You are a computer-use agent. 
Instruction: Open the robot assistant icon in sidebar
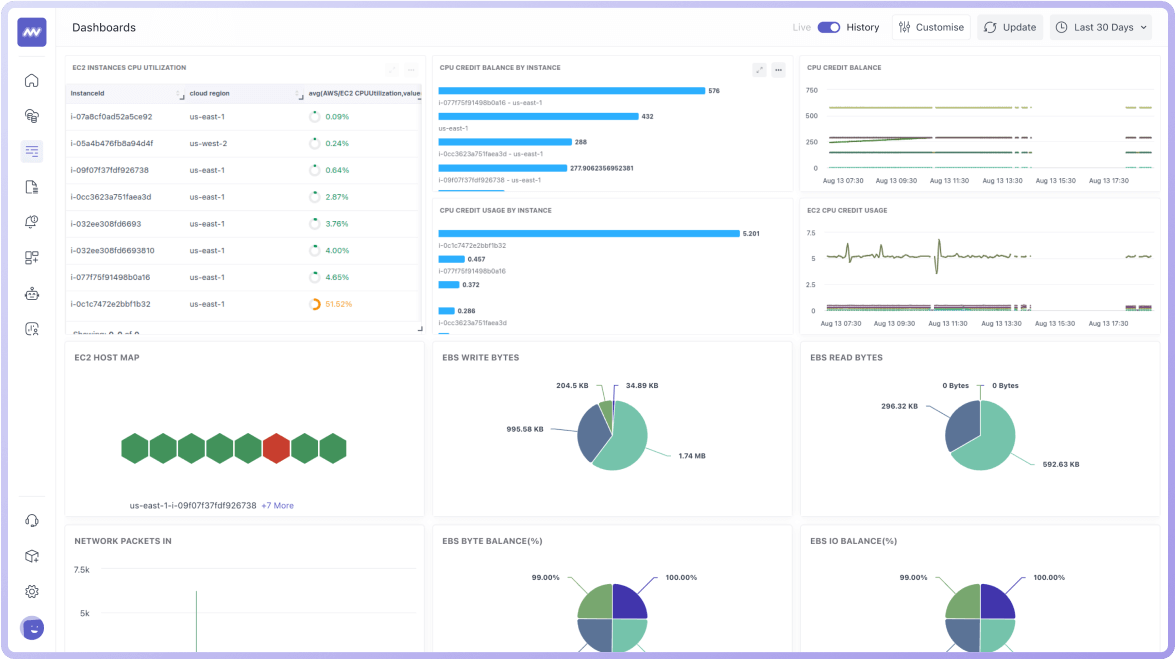click(31, 294)
